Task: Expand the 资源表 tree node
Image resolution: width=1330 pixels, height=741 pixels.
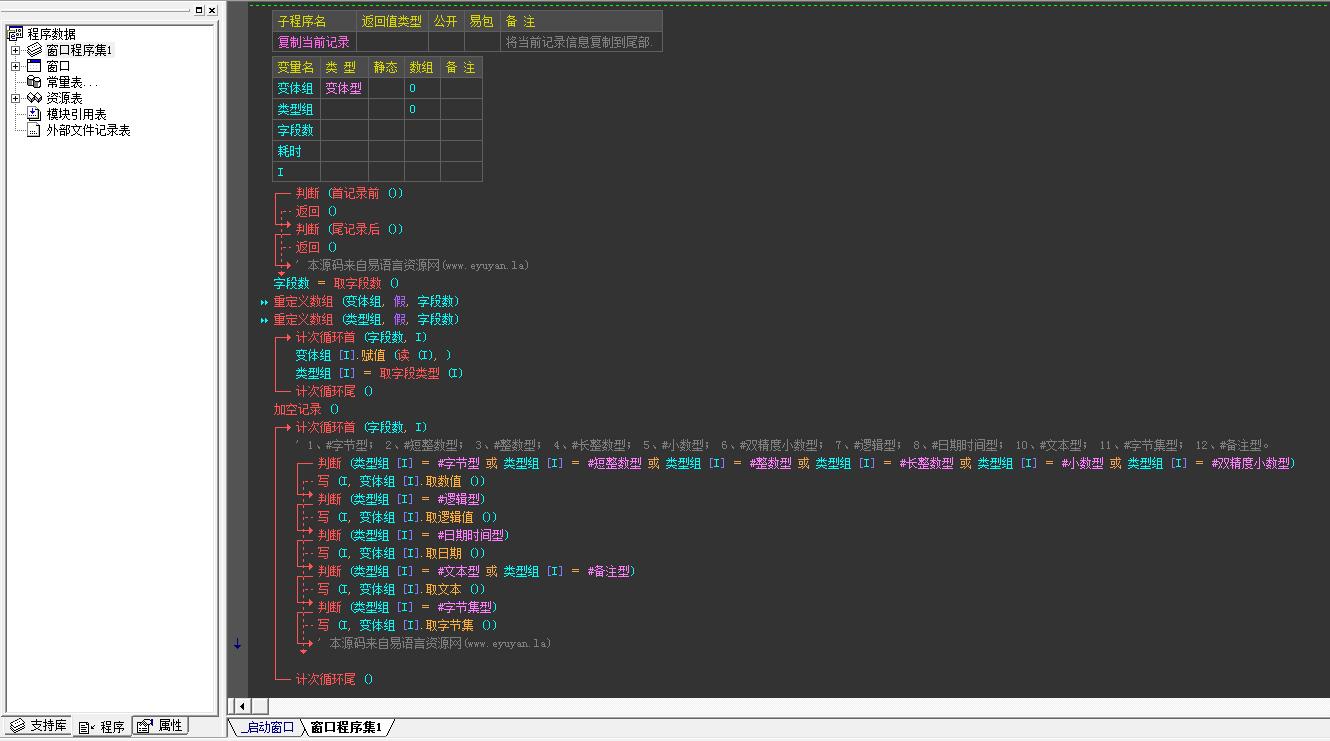Action: click(16, 98)
